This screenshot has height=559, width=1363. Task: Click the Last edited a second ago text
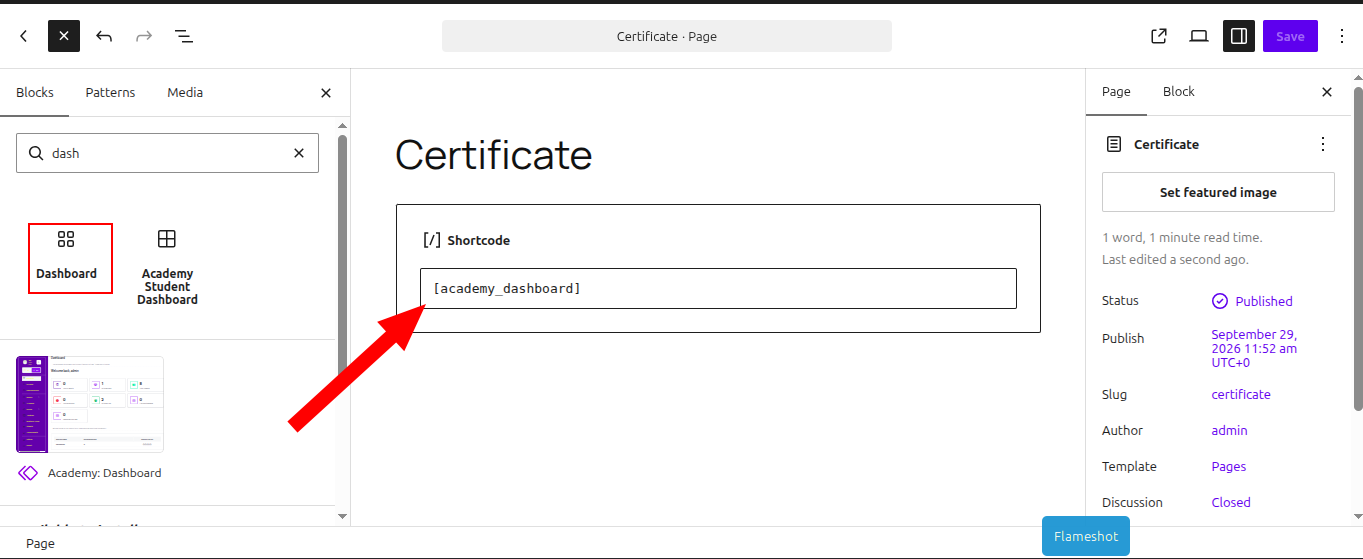1175,260
